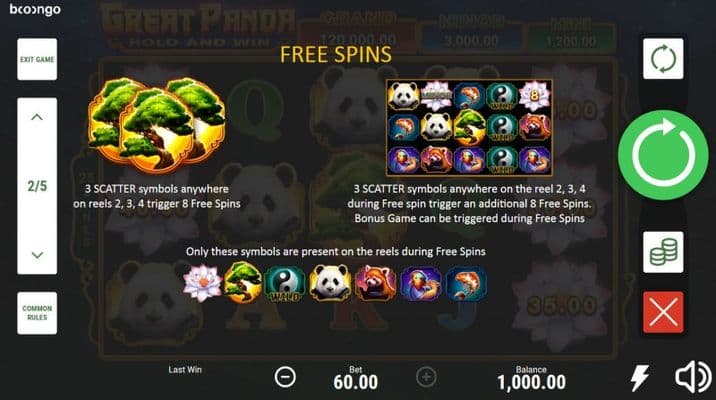Click the panda symbol in symbol row
The image size is (716, 400).
[330, 283]
